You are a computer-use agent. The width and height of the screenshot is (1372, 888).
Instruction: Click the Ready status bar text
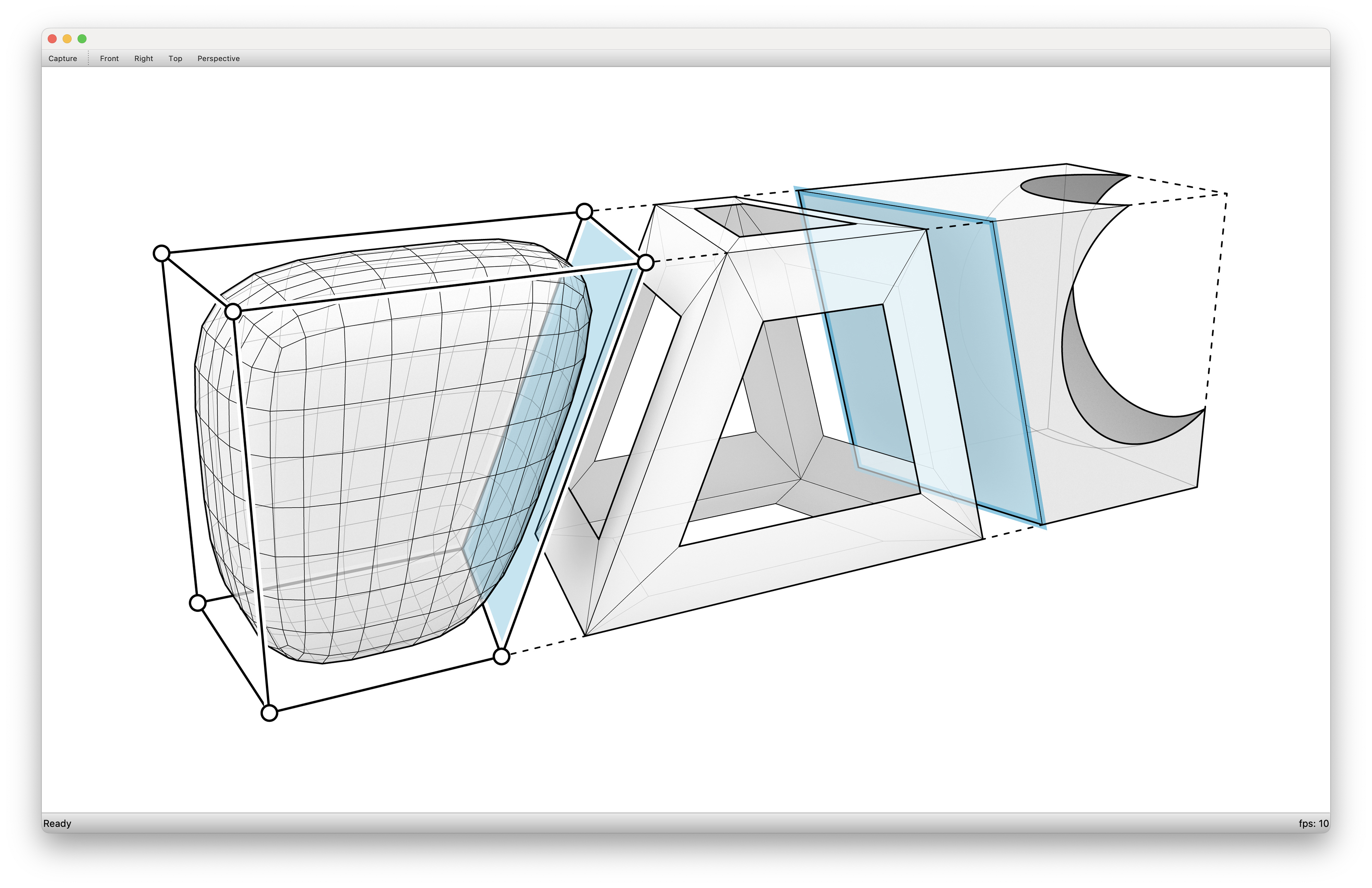tap(57, 823)
